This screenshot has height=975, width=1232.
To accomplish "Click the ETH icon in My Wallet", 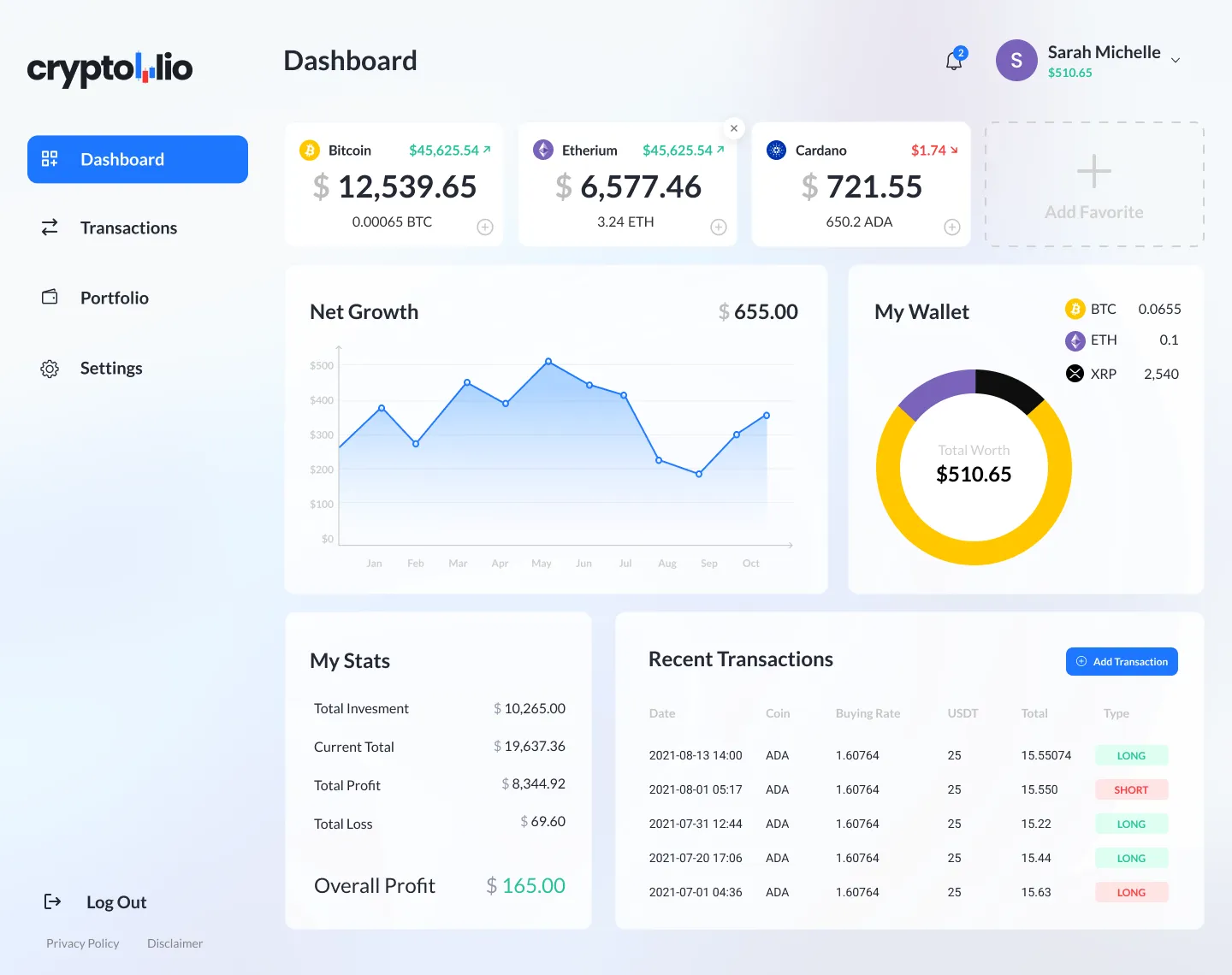I will 1075,340.
